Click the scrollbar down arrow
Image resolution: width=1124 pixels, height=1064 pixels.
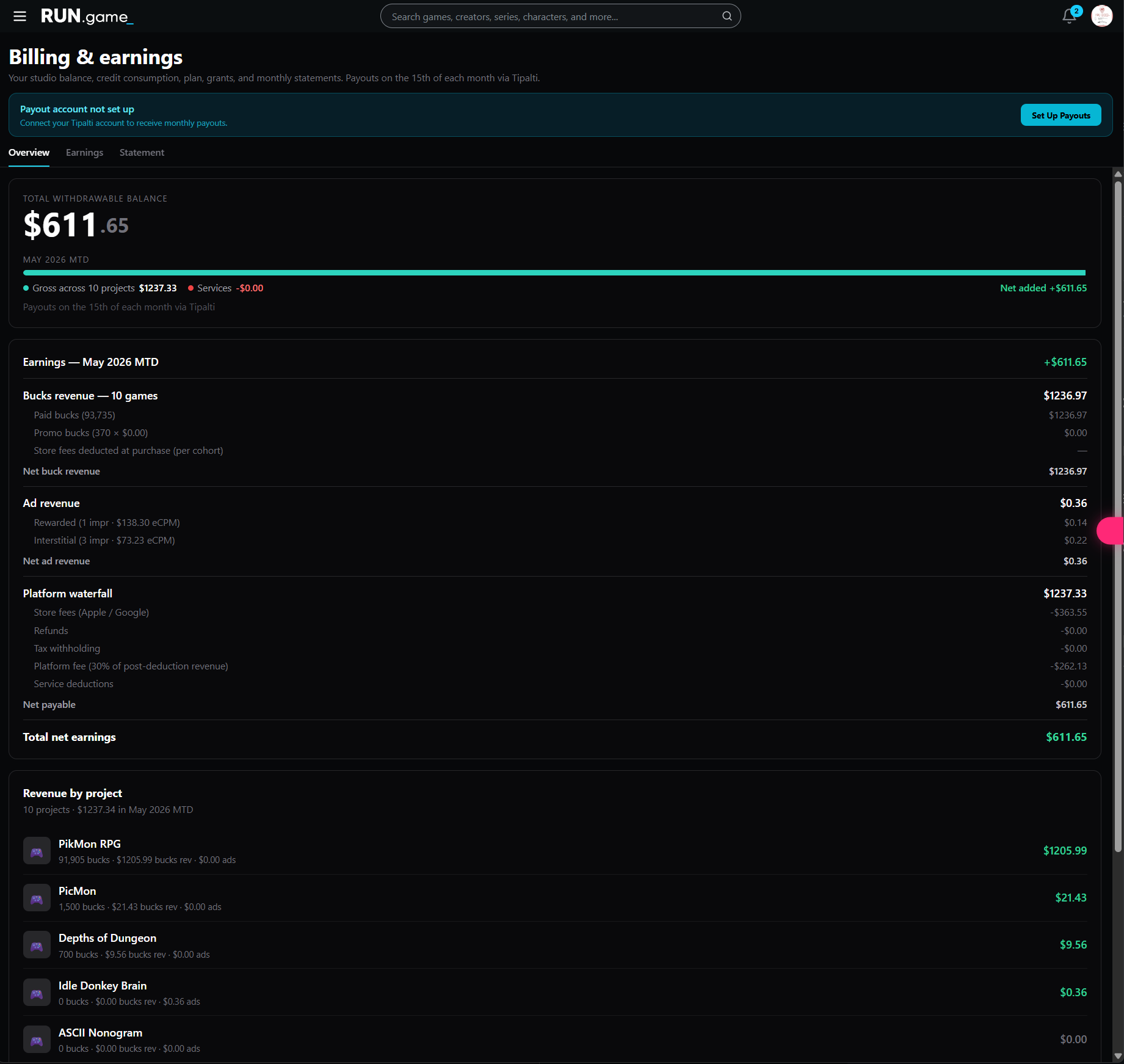click(x=1118, y=1056)
